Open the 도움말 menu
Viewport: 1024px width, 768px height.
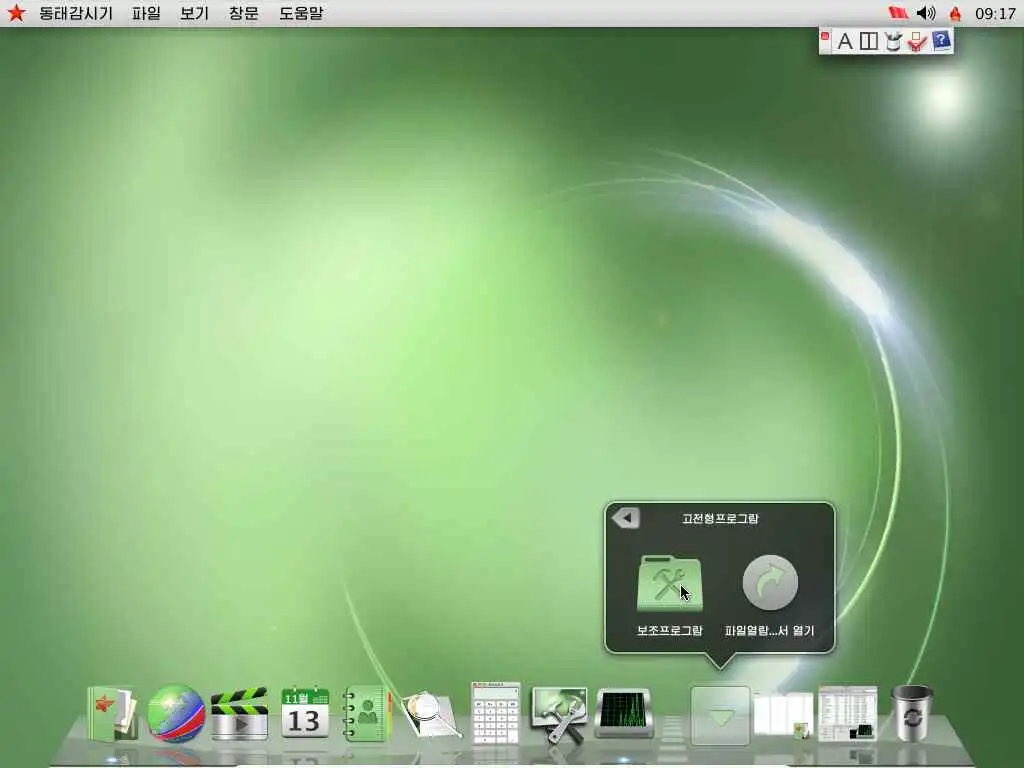[301, 13]
